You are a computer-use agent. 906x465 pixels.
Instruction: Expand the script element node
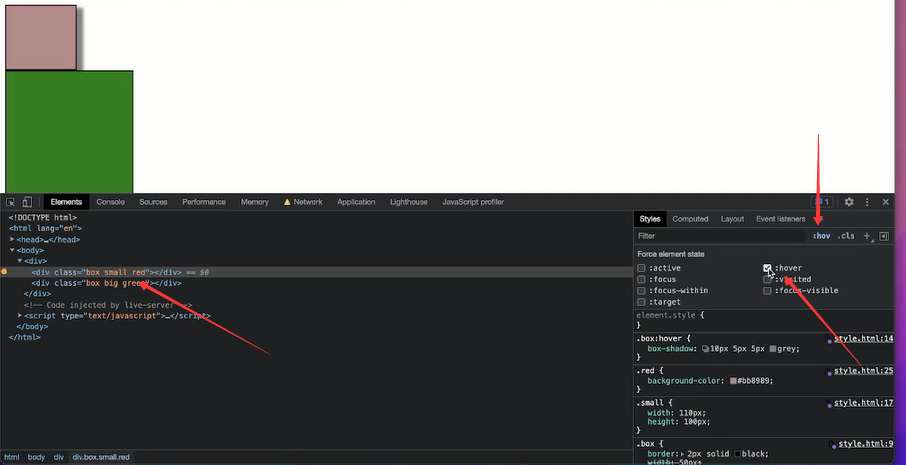20,316
